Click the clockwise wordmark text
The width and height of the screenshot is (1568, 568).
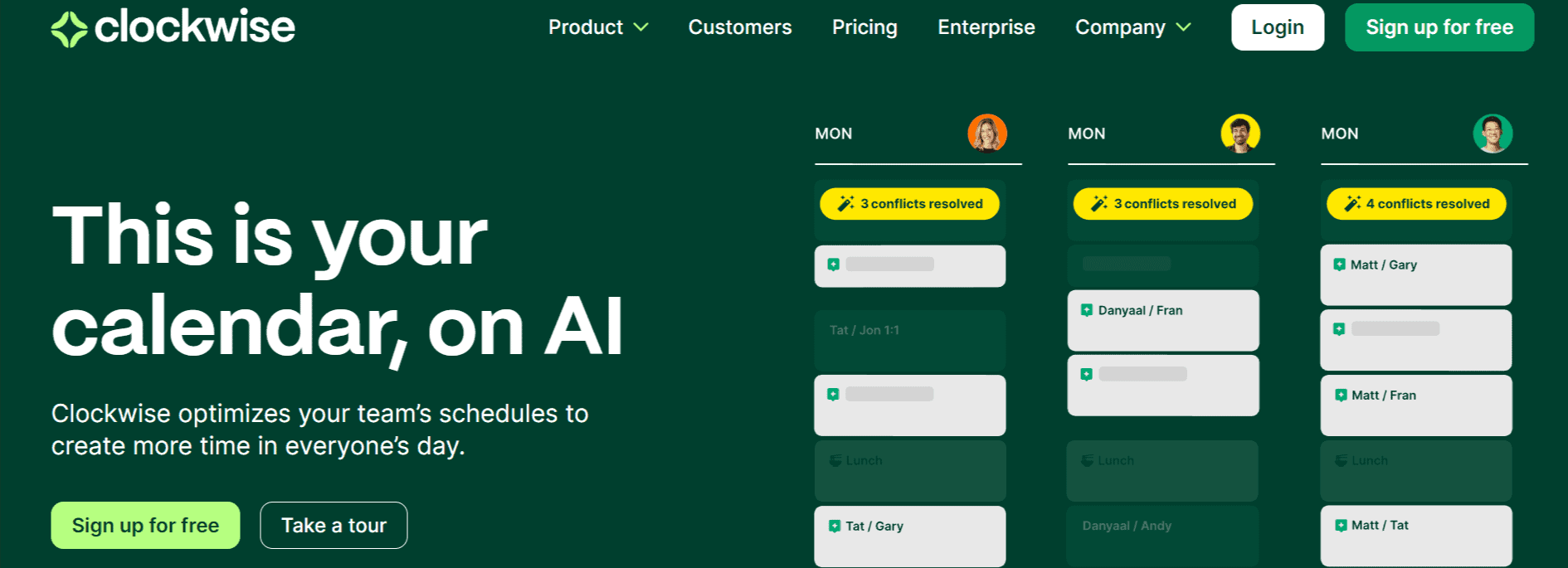195,27
